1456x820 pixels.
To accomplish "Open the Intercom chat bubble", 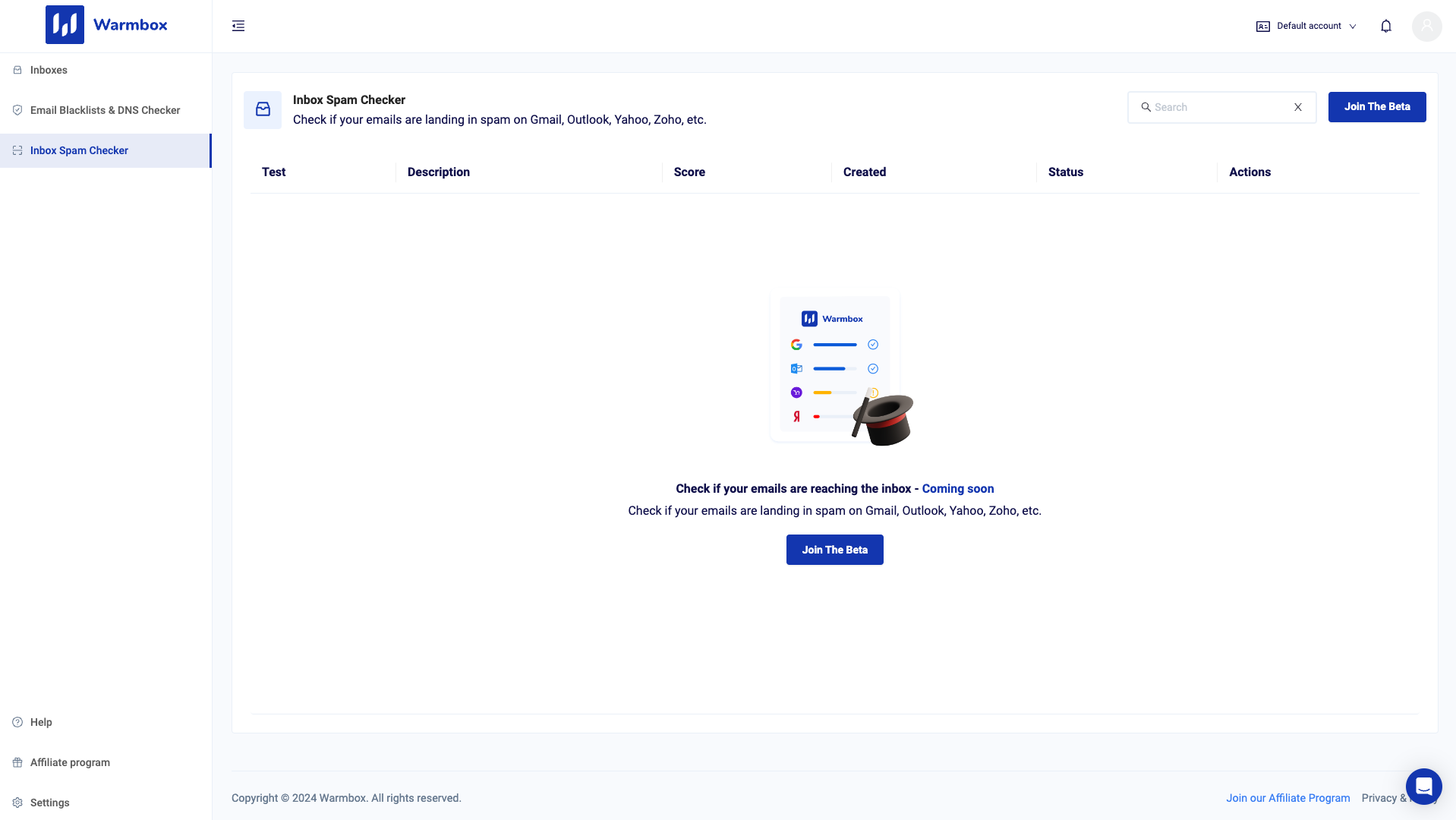I will (1423, 787).
